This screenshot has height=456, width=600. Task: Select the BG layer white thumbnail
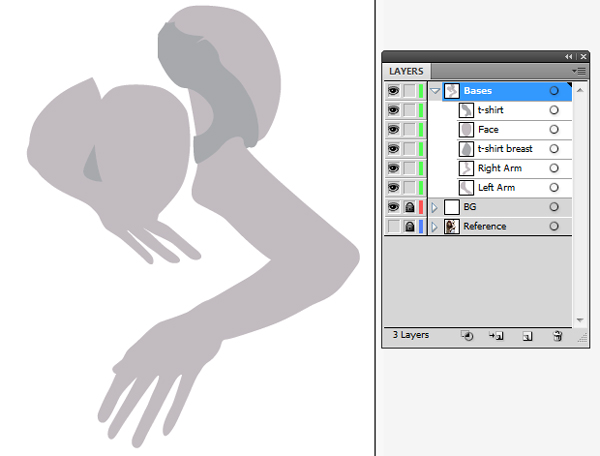point(452,207)
